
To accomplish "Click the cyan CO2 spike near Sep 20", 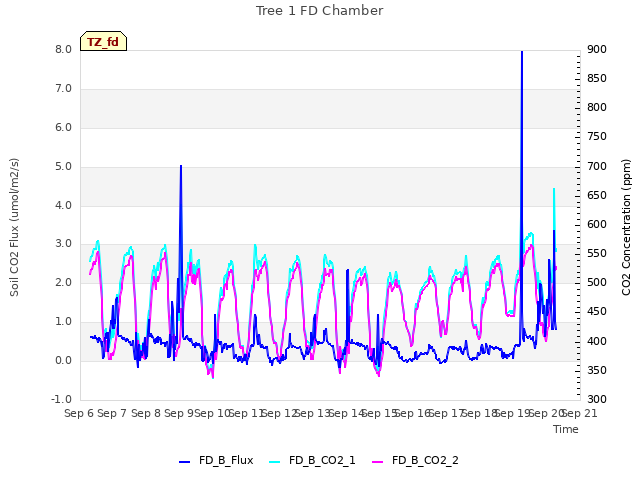I will 554,189.
